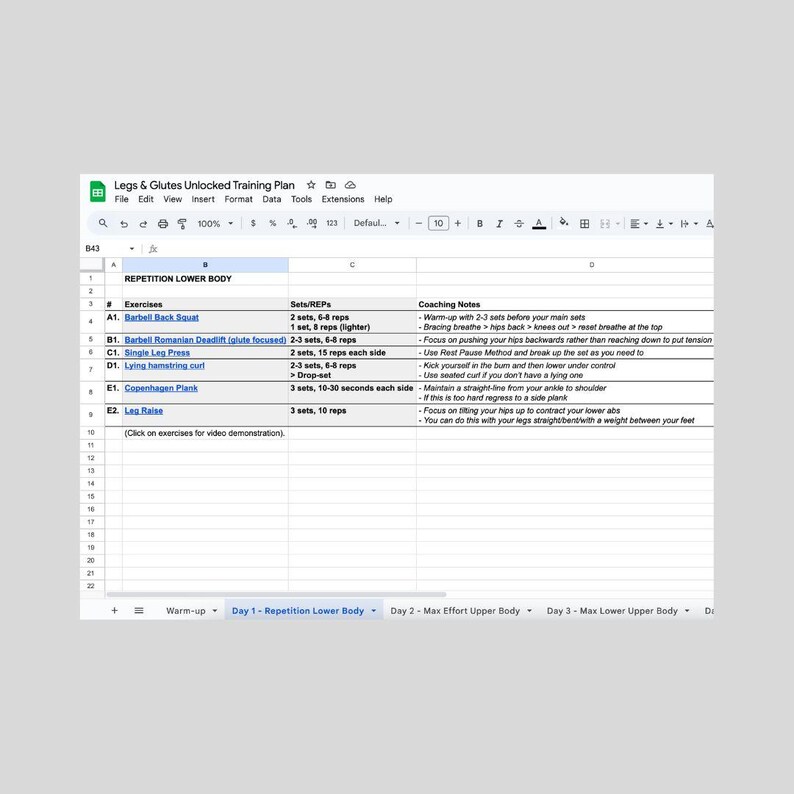
Task: Click the font size input field
Action: click(438, 223)
